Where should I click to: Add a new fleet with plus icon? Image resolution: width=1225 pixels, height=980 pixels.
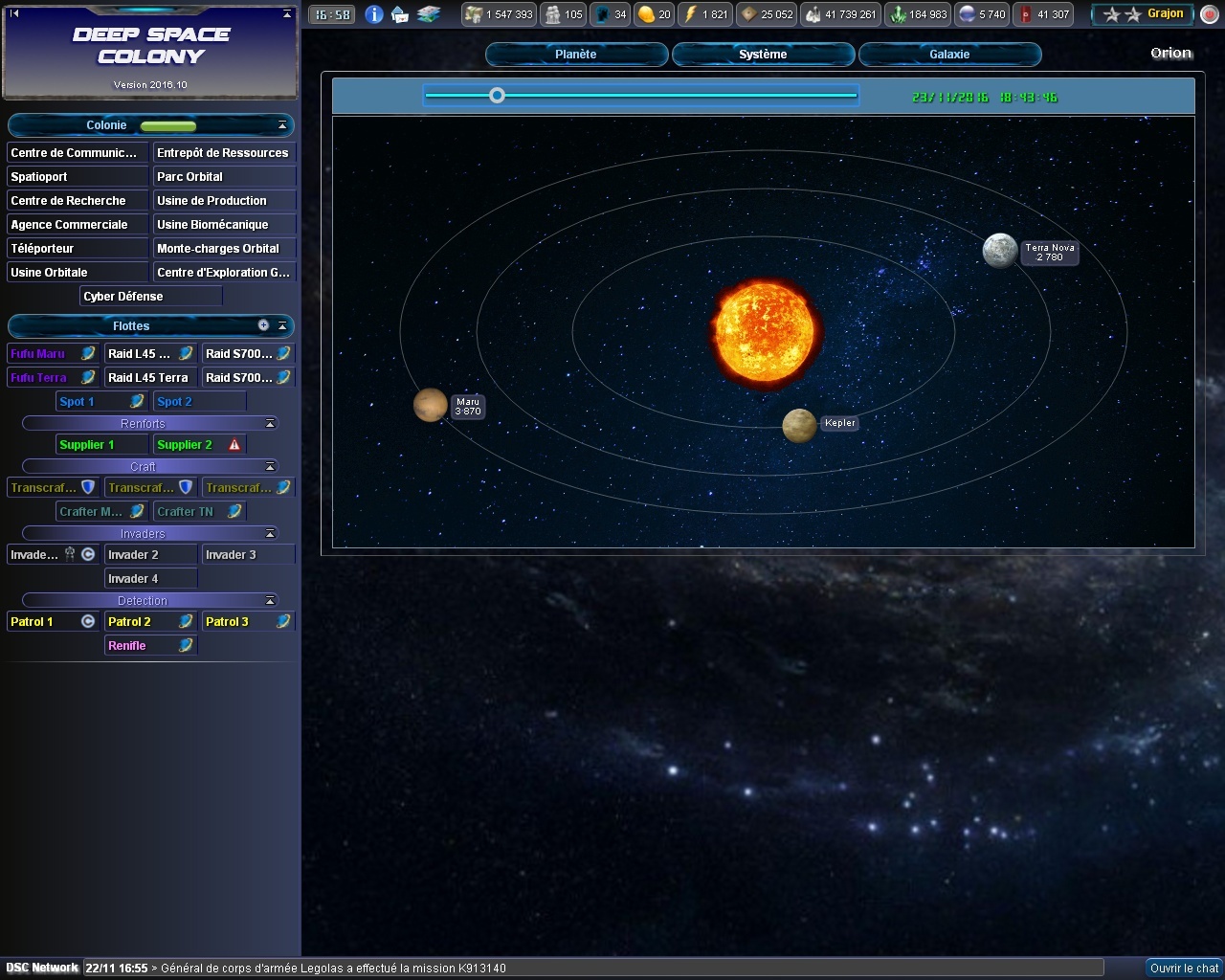(263, 325)
